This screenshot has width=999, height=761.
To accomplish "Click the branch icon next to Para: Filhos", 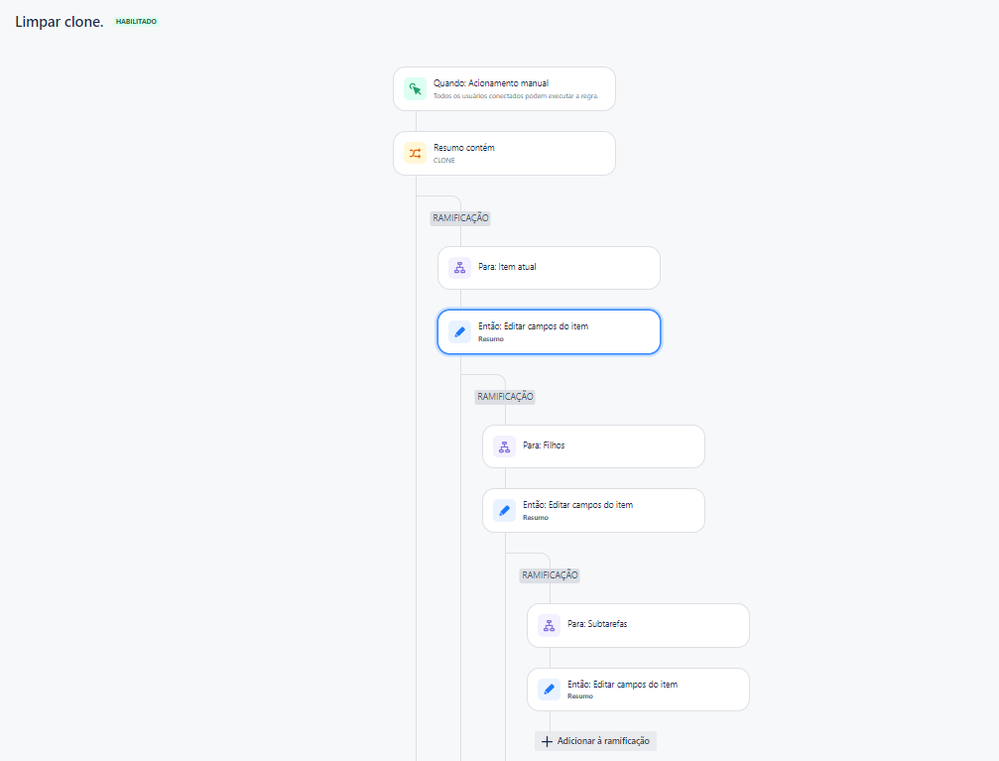I will point(504,447).
